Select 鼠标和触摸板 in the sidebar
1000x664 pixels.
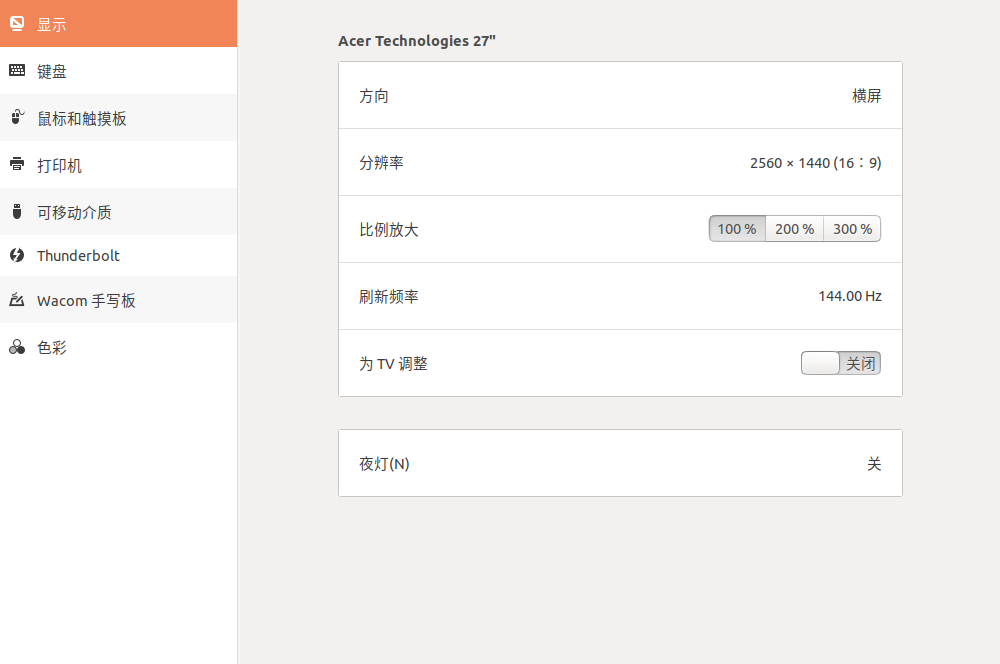pos(119,118)
